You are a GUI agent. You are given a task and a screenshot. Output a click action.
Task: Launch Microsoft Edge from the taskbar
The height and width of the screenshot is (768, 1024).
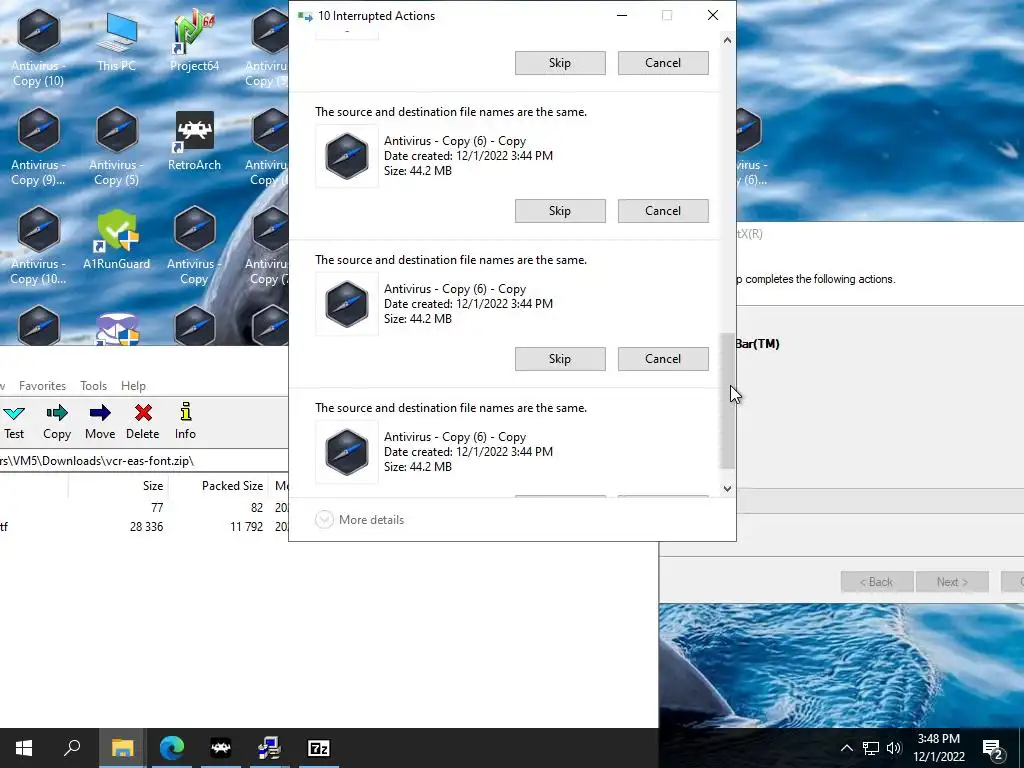tap(172, 748)
